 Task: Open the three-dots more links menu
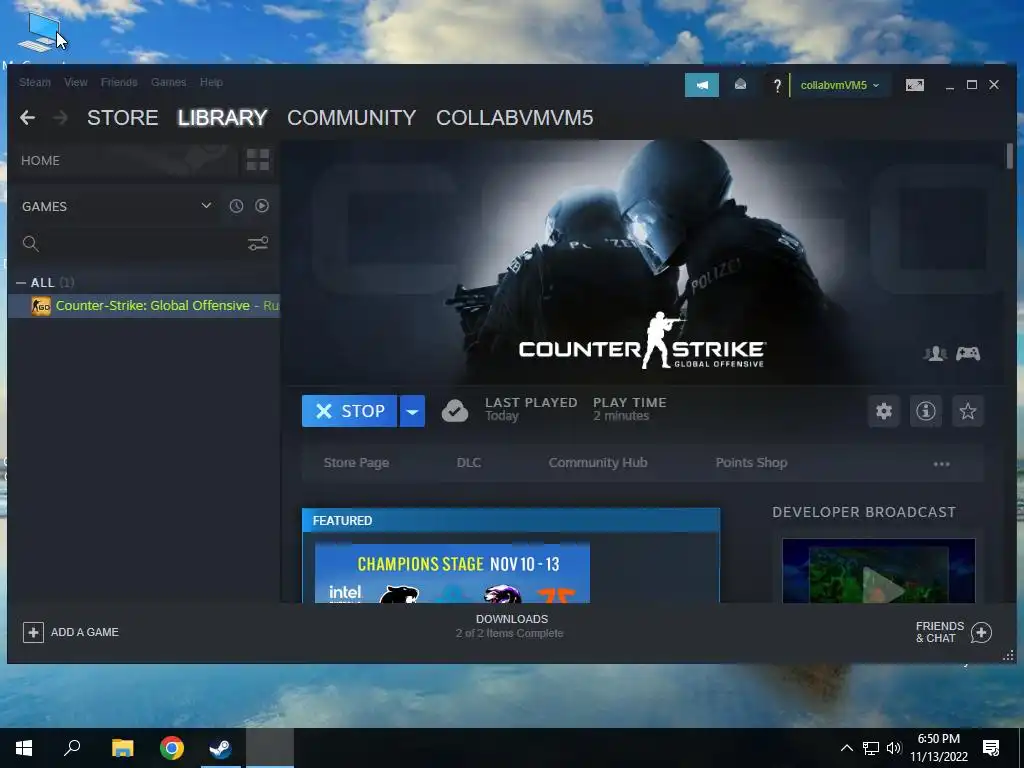pyautogui.click(x=941, y=464)
